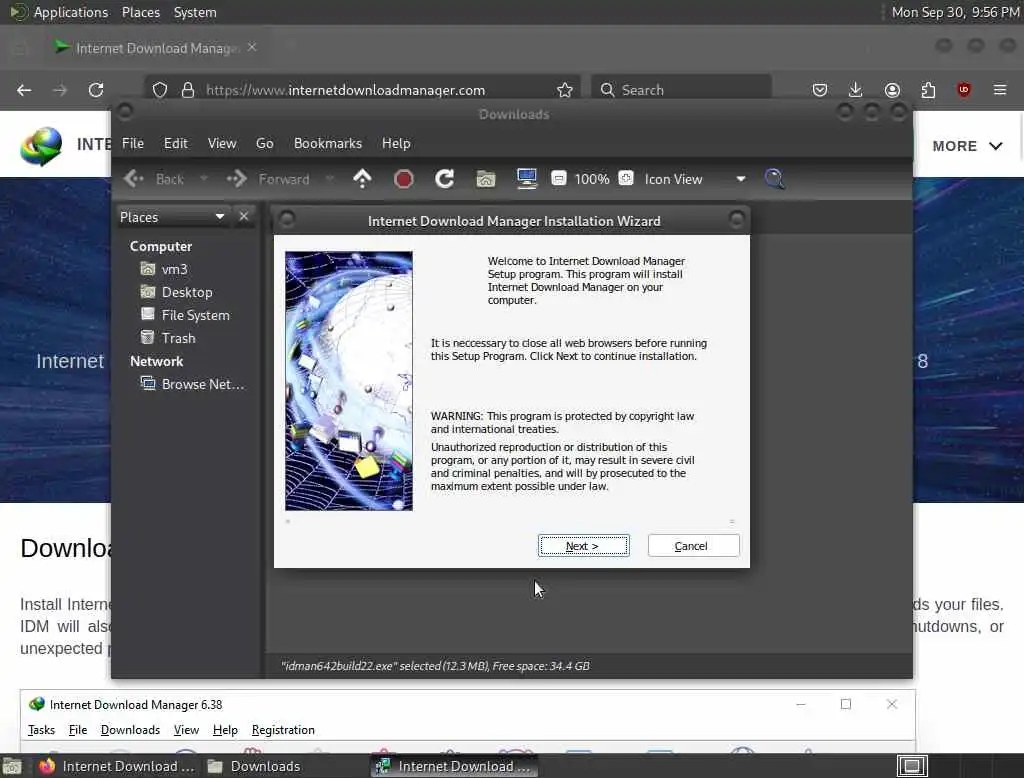Screen dimensions: 1024x778
Task: Click the Firefox forward arrow
Action: (x=60, y=90)
